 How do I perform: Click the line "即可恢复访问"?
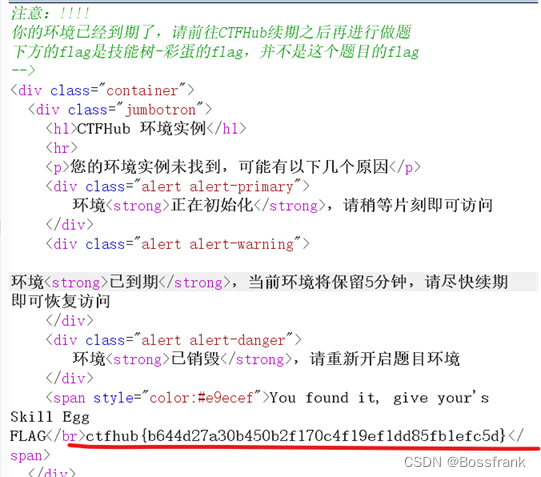point(60,301)
